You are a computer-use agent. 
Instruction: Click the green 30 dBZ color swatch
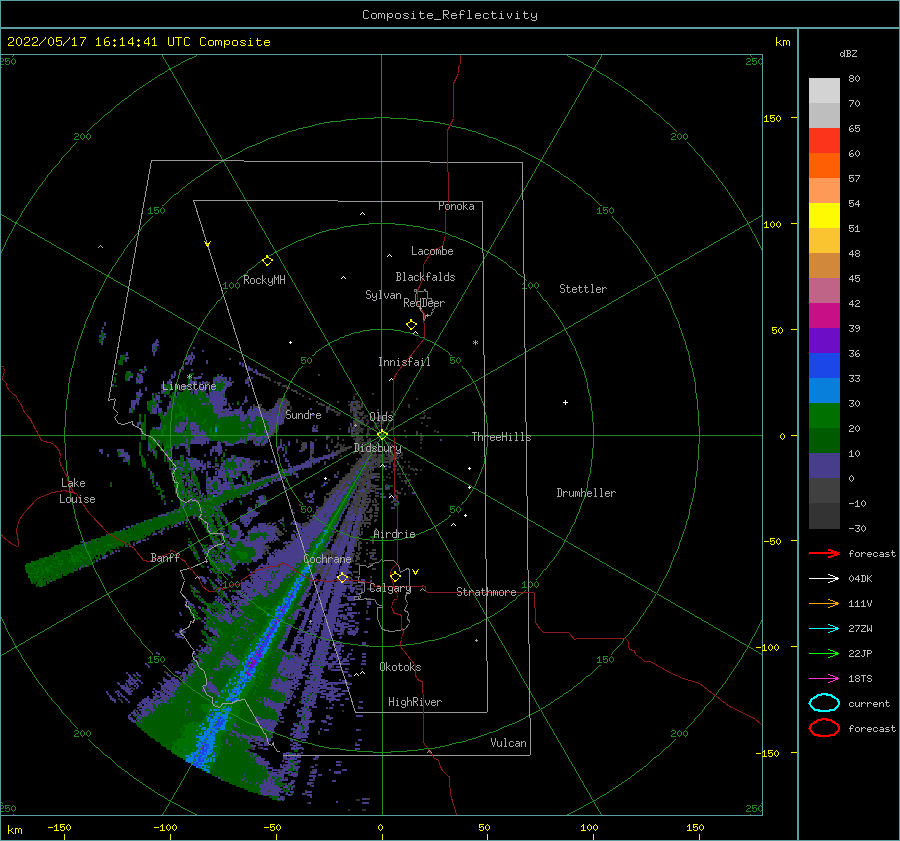point(824,415)
